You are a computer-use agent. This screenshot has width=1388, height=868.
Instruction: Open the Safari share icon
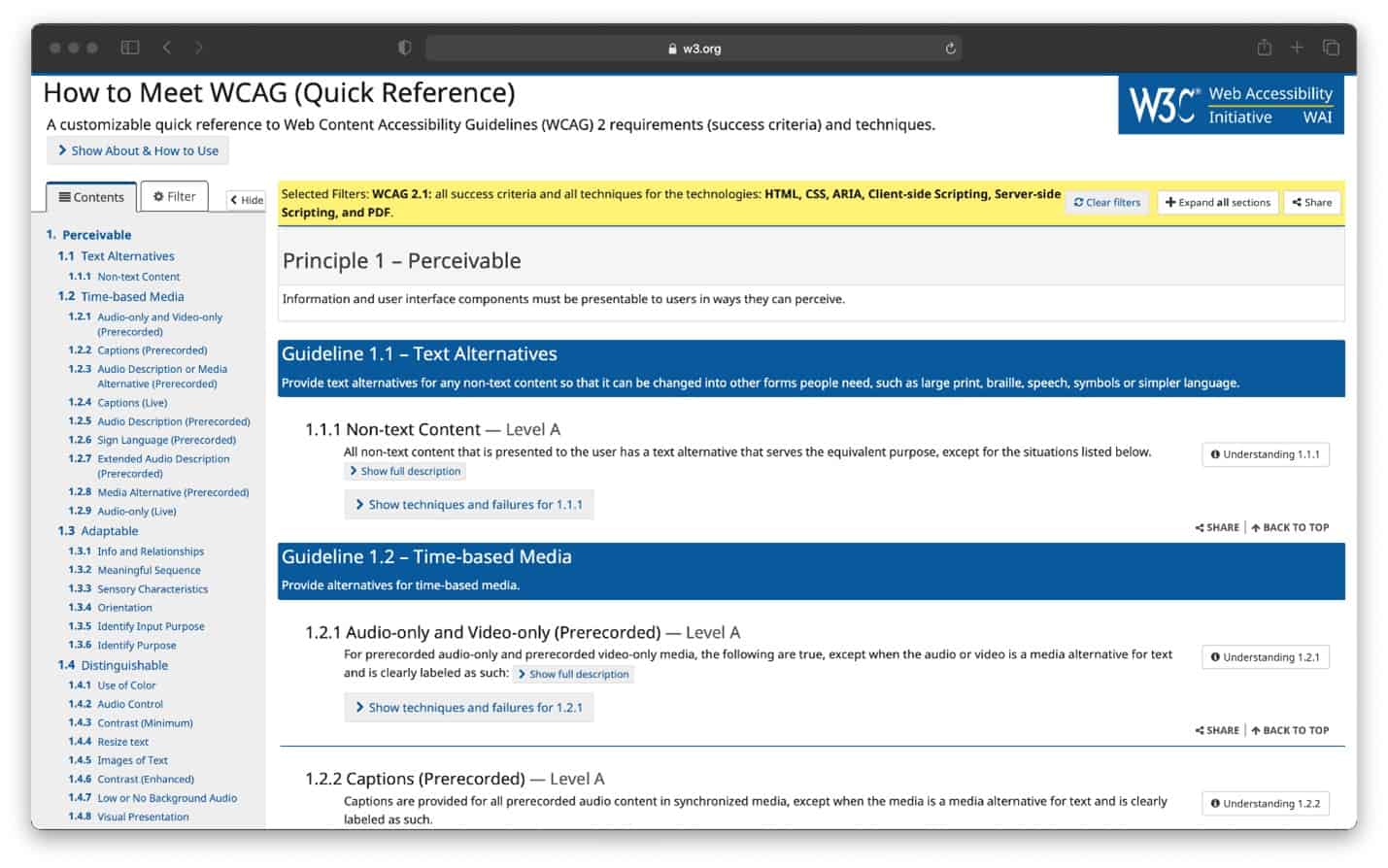pos(1264,48)
